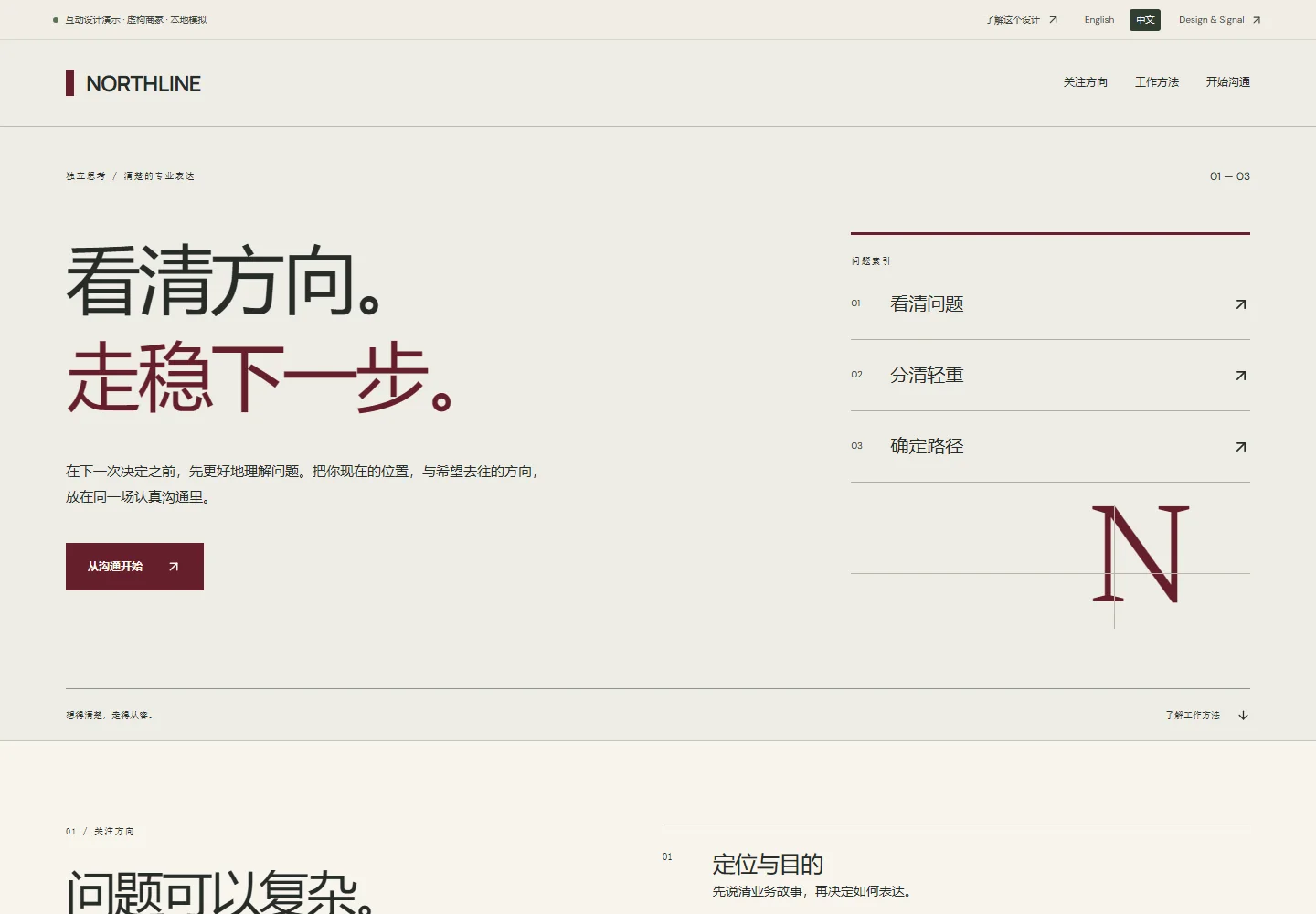The image size is (1316, 914).
Task: Click the 定位与目的 heading
Action: tap(768, 864)
